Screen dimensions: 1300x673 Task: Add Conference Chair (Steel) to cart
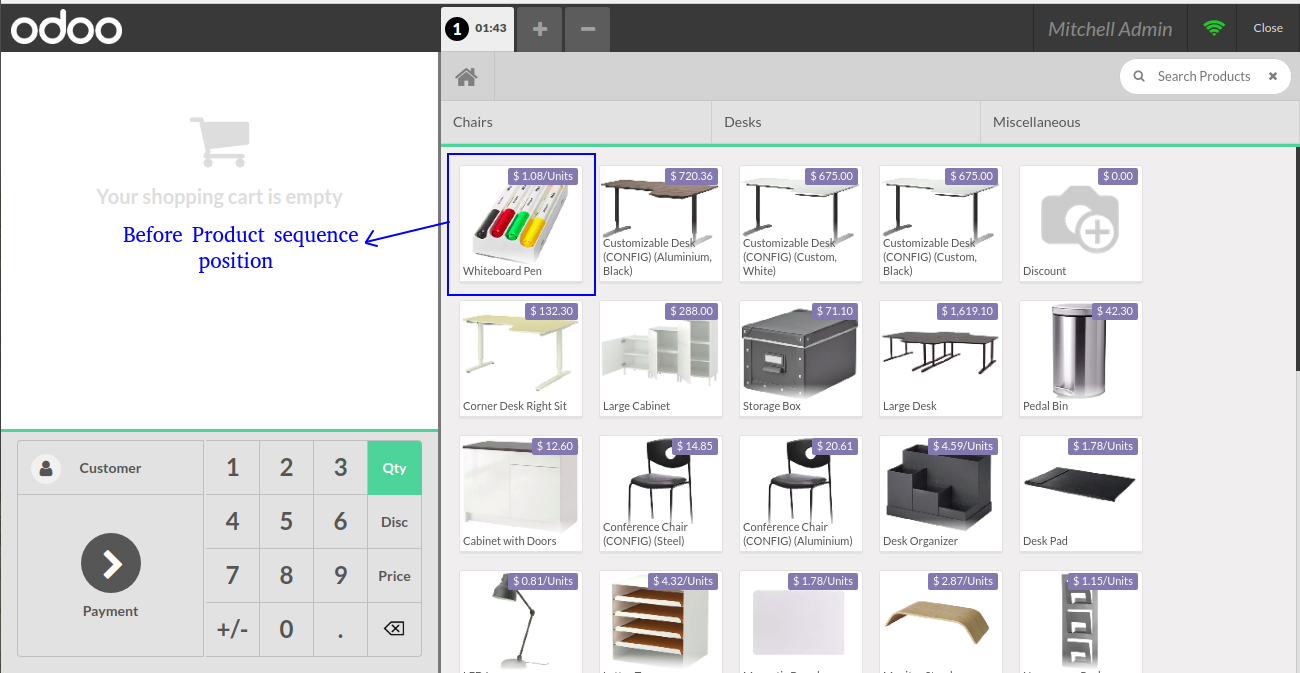tap(661, 494)
